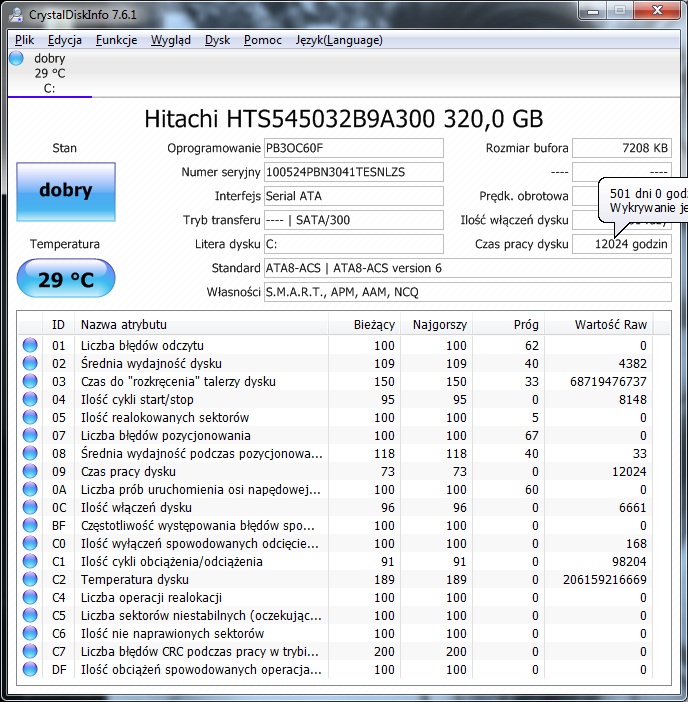The image size is (688, 702).
Task: Click the Standard field ATA8-ACS version 6
Action: tap(468, 268)
